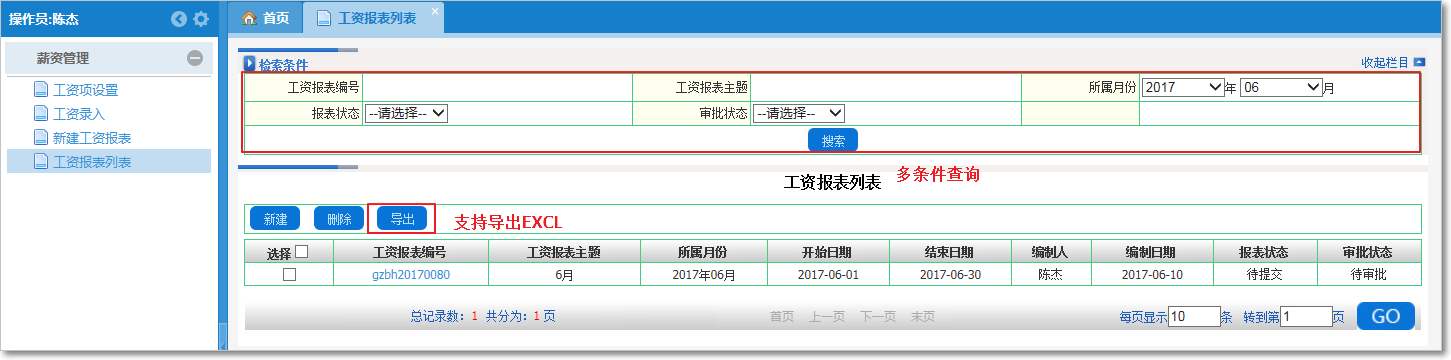Image resolution: width=1451 pixels, height=360 pixels.
Task: Click the 上一页 pagination link
Action: (827, 316)
